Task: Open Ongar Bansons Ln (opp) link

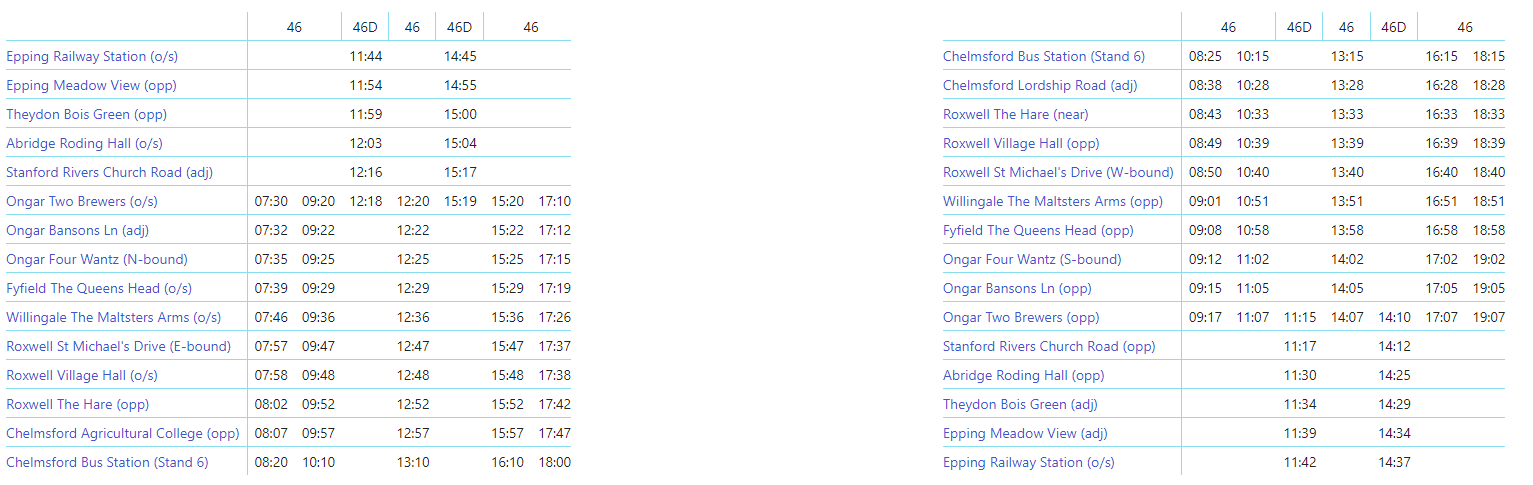Action: coord(1017,288)
